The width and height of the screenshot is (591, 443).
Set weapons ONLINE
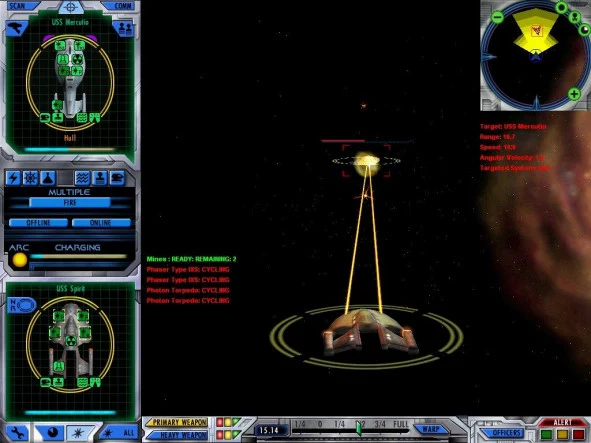(x=101, y=223)
